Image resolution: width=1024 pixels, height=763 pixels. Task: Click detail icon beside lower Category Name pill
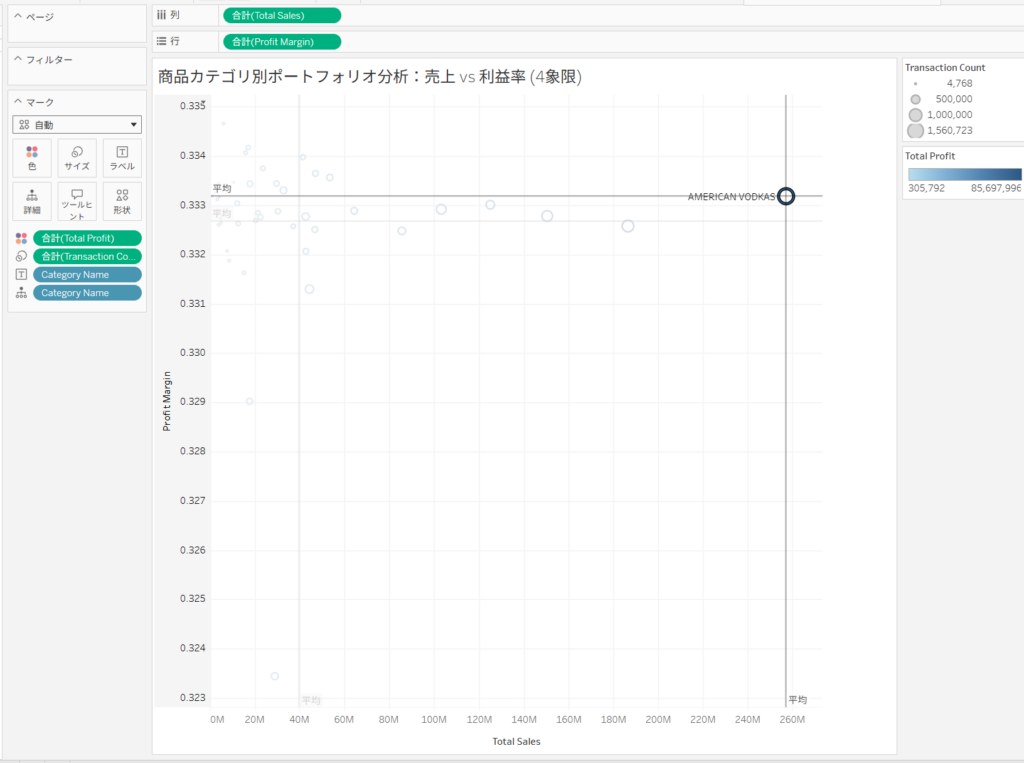click(21, 293)
